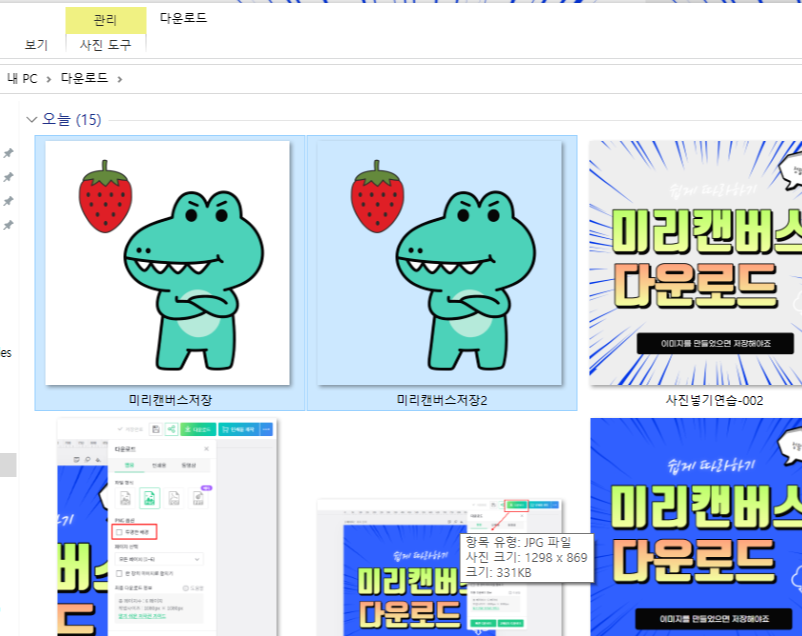Select the blue 미리캔버스 다운로드 poster thumbnail

696,527
